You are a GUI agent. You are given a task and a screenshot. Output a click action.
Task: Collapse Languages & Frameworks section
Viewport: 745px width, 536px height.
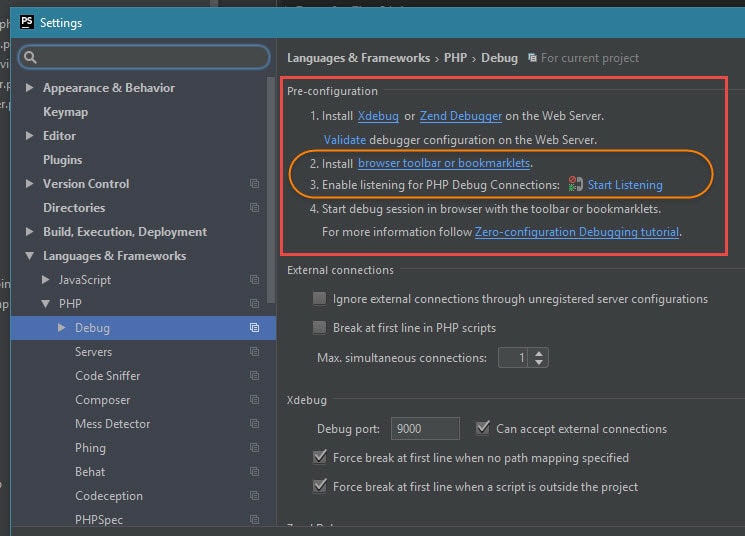coord(29,256)
